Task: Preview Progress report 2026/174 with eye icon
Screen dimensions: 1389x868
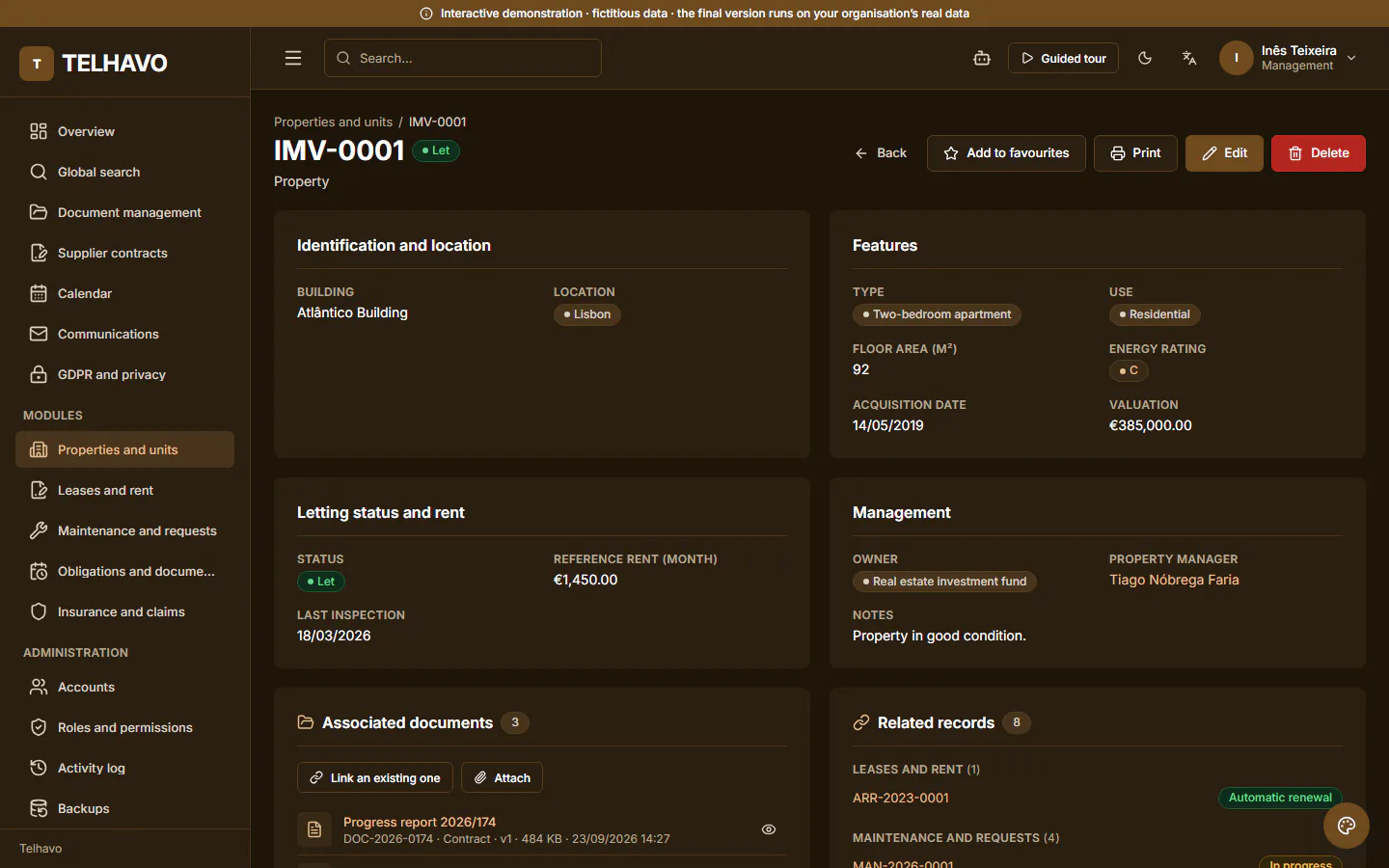Action: coord(769,829)
